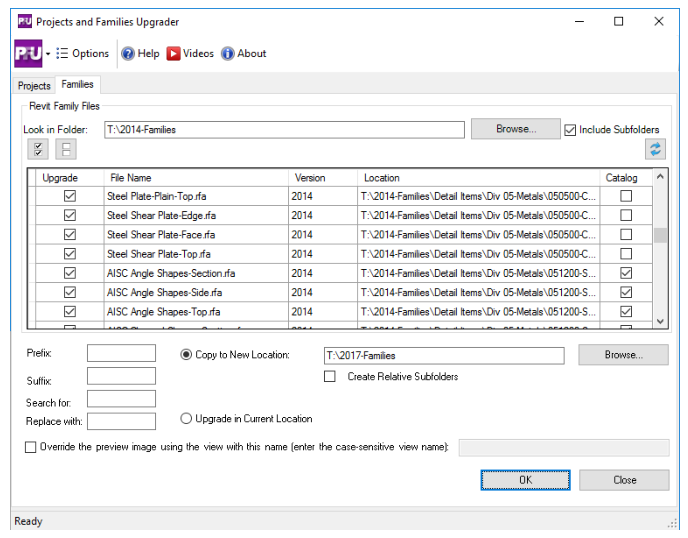Select the Families tab
This screenshot has width=688, height=538.
coord(78,84)
